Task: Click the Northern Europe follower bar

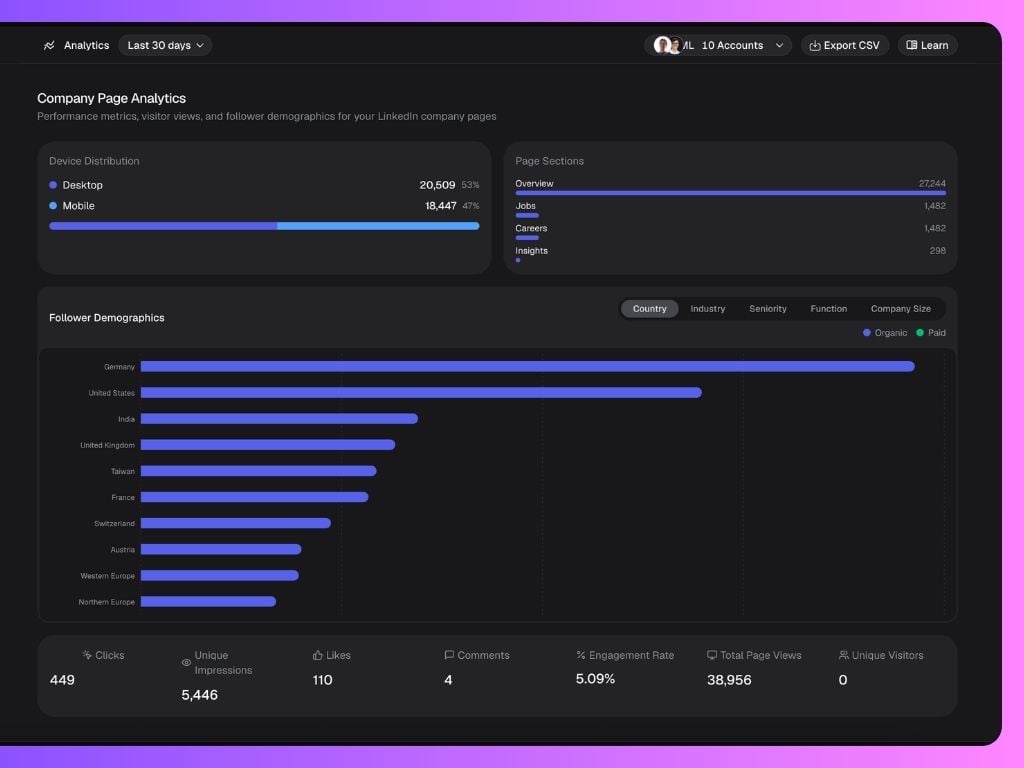Action: [208, 601]
